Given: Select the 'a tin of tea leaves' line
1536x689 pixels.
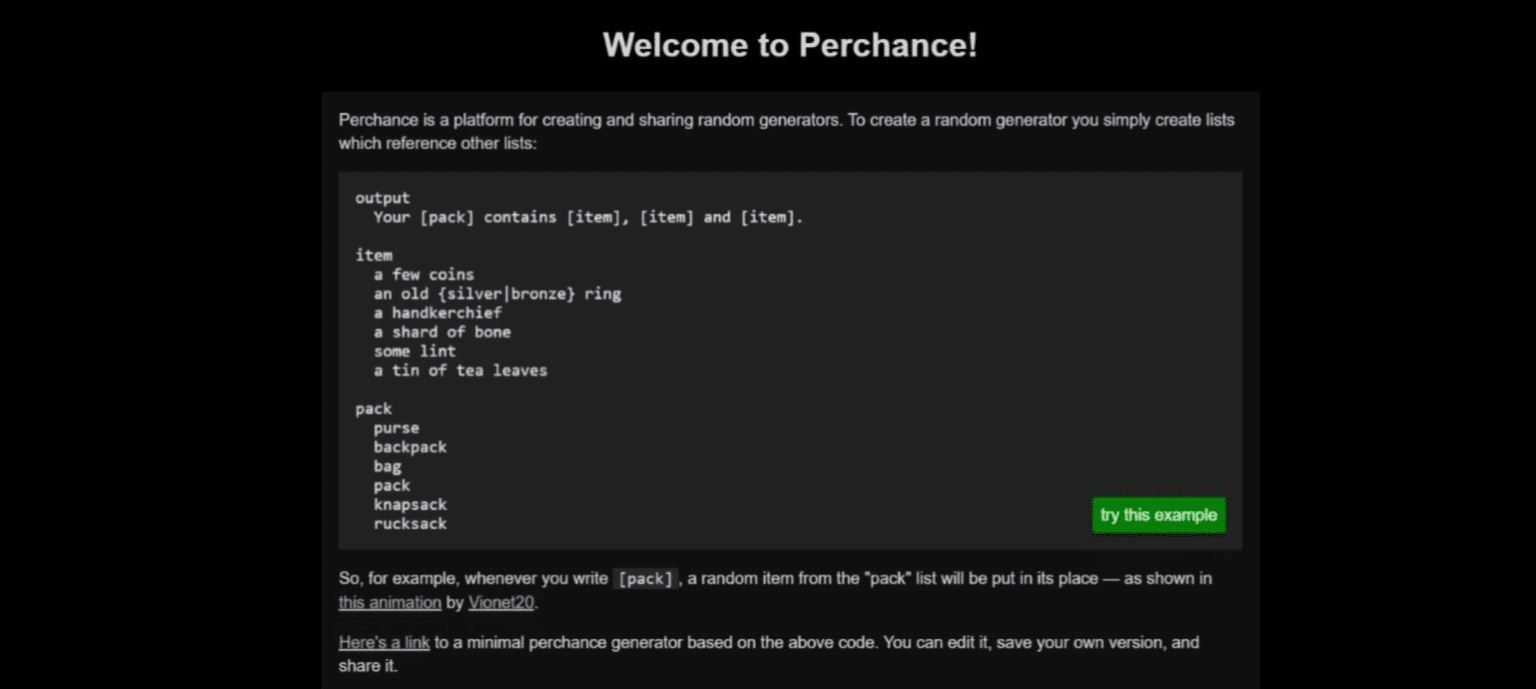Looking at the screenshot, I should [x=460, y=370].
